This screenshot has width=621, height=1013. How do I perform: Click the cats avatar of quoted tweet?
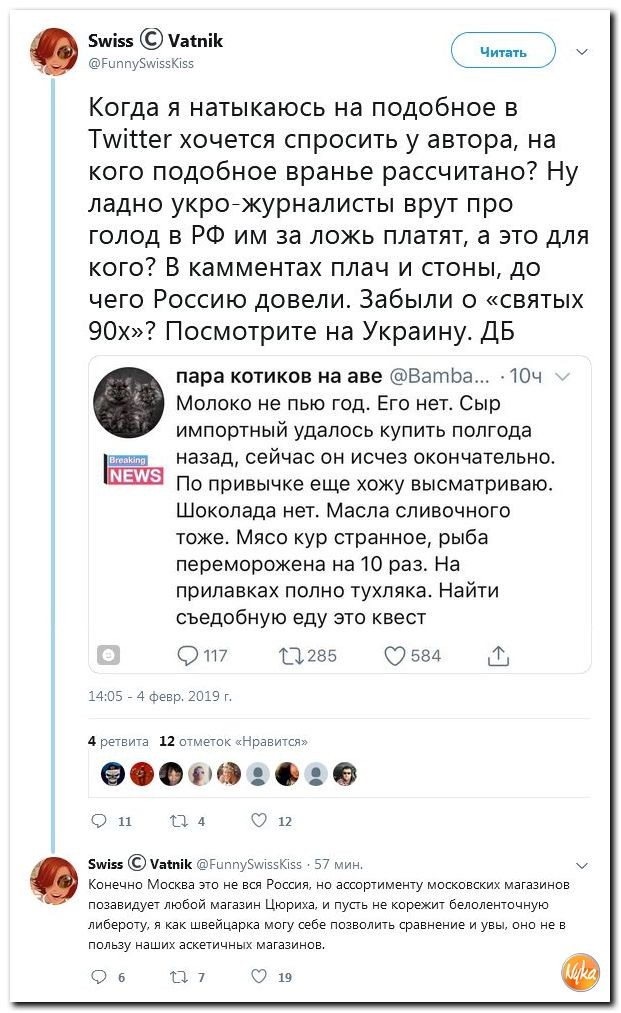tap(129, 402)
